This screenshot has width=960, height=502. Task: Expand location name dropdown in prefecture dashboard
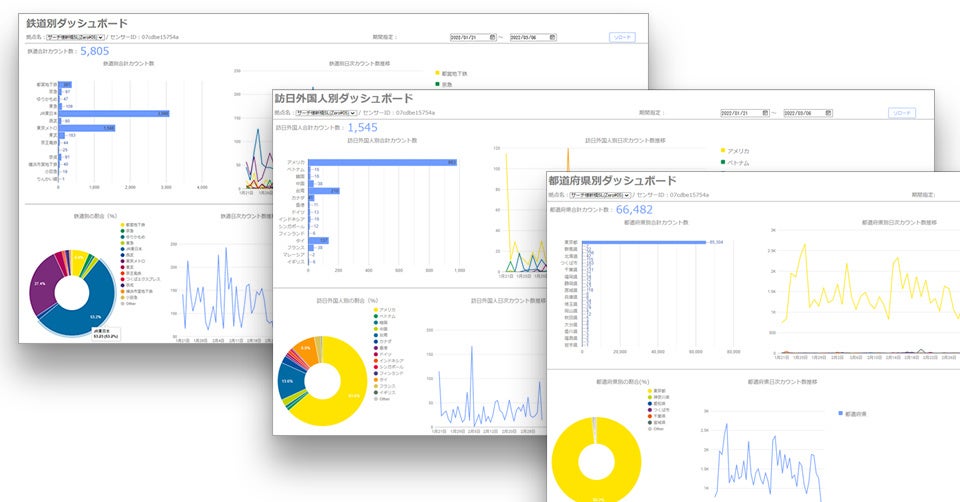(x=600, y=195)
